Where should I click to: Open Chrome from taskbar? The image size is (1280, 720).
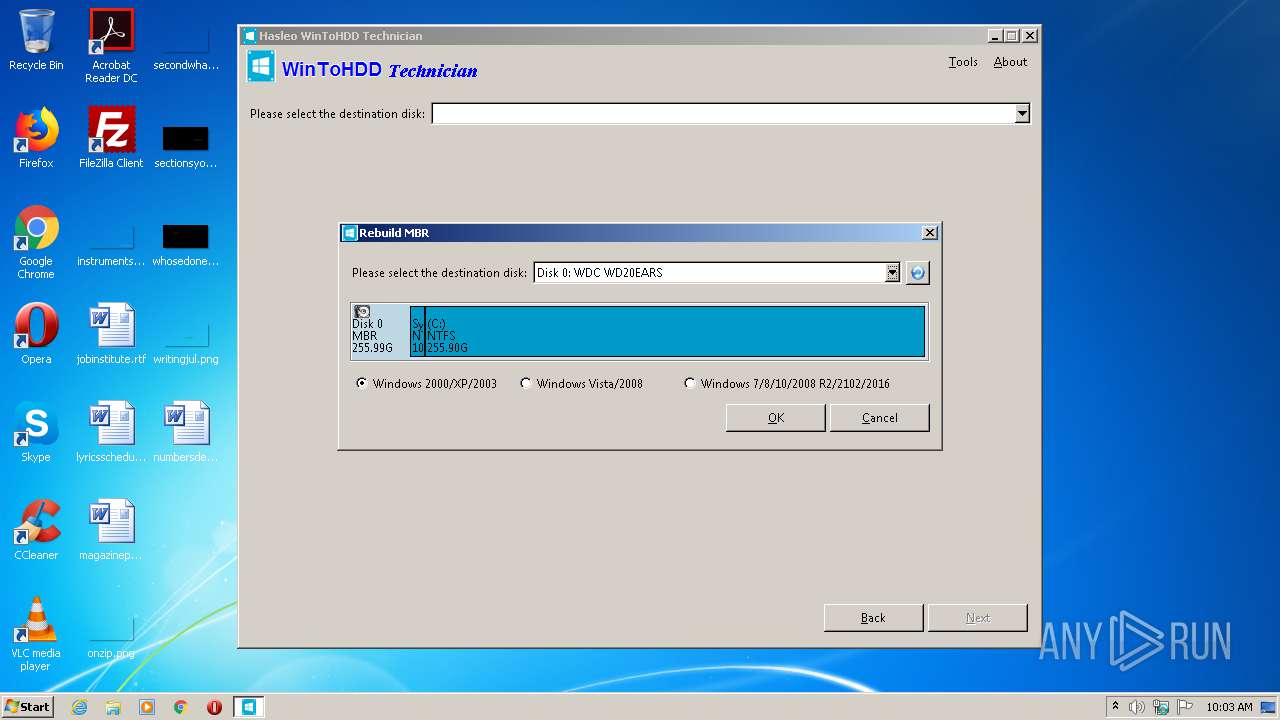coord(181,707)
